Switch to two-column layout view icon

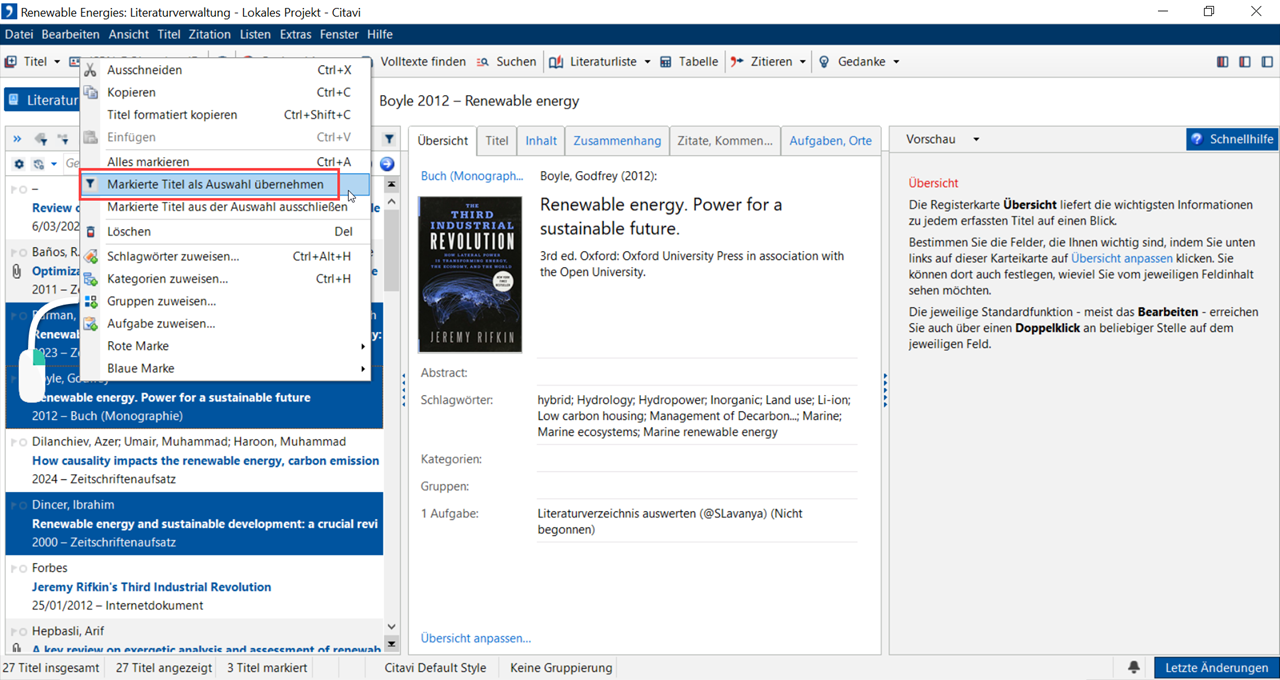[1244, 62]
